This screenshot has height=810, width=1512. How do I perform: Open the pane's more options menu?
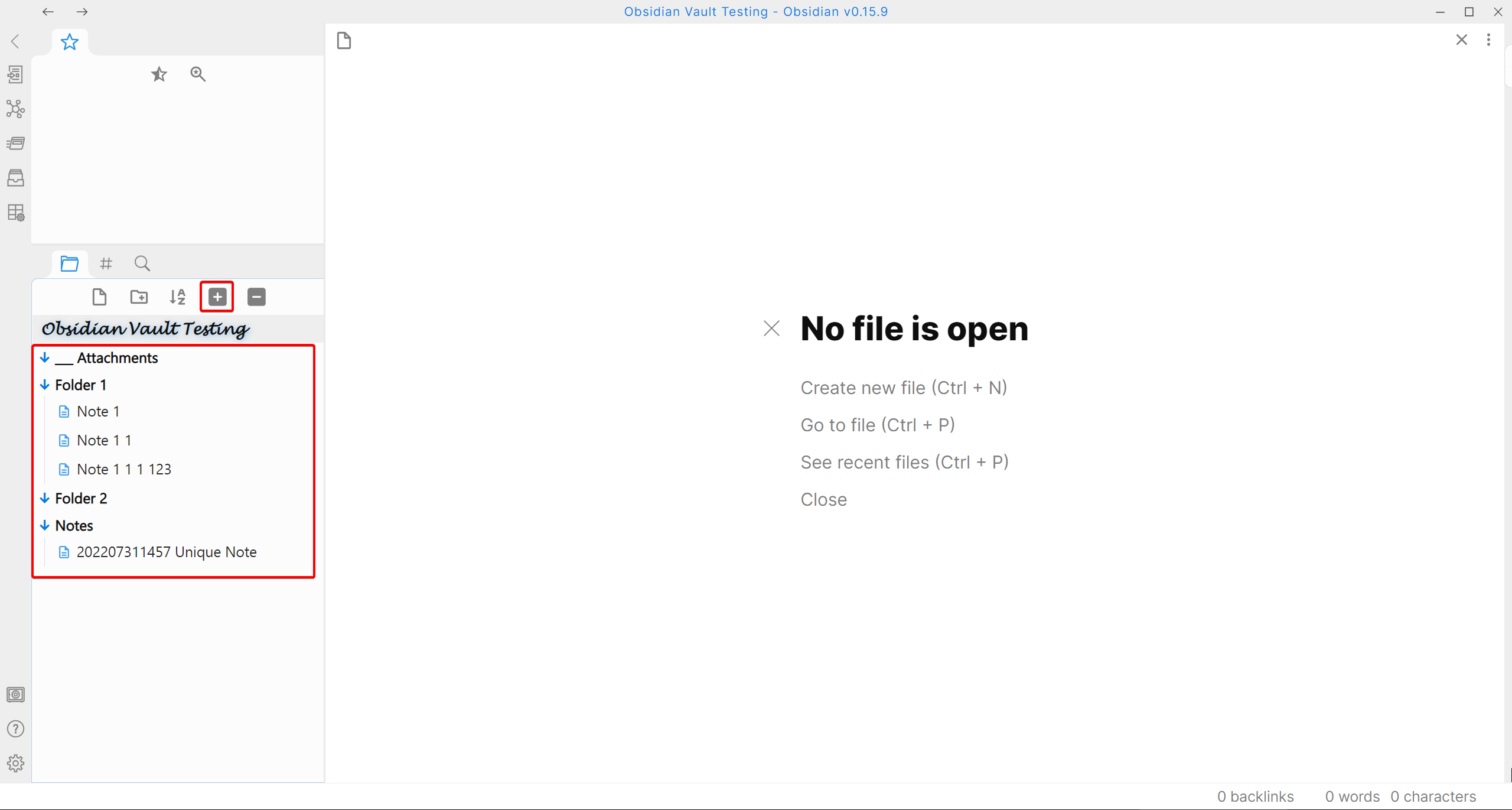coord(1488,40)
